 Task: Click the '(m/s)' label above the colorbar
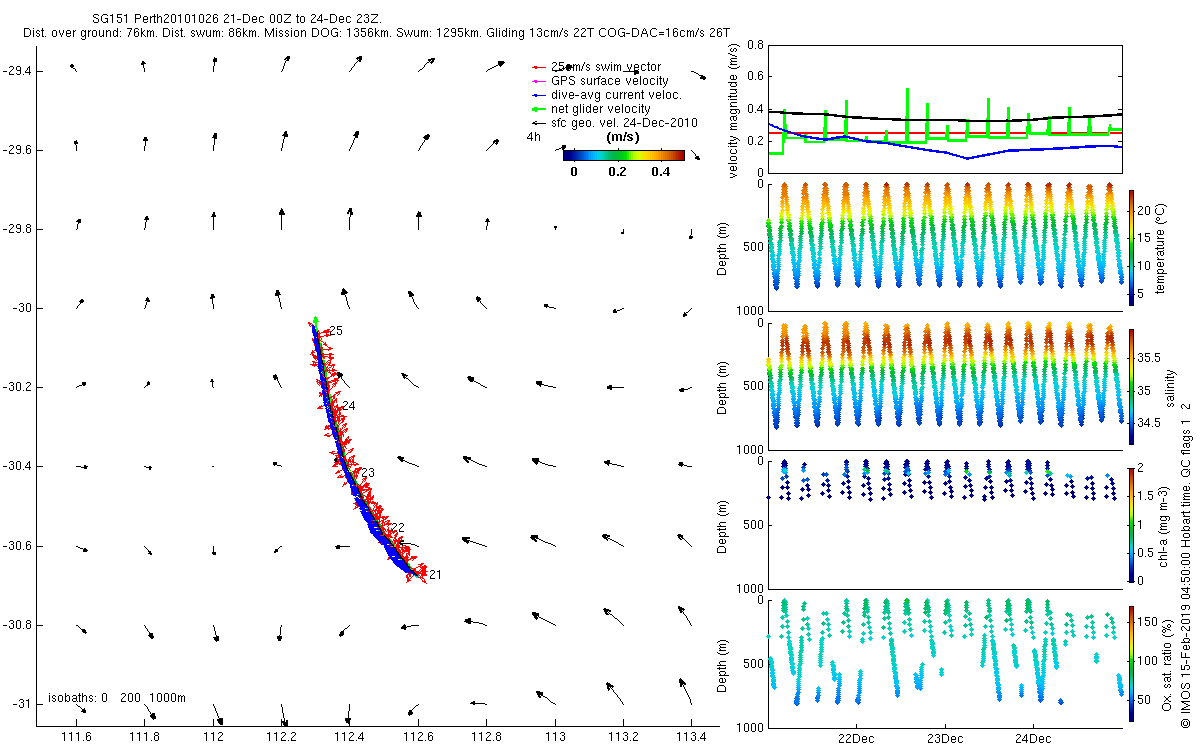tap(623, 137)
